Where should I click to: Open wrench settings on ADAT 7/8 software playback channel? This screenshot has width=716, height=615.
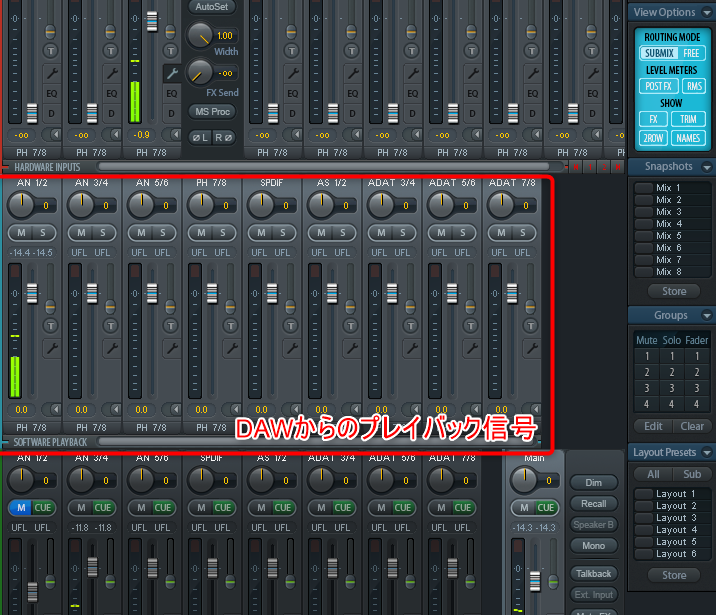click(531, 348)
